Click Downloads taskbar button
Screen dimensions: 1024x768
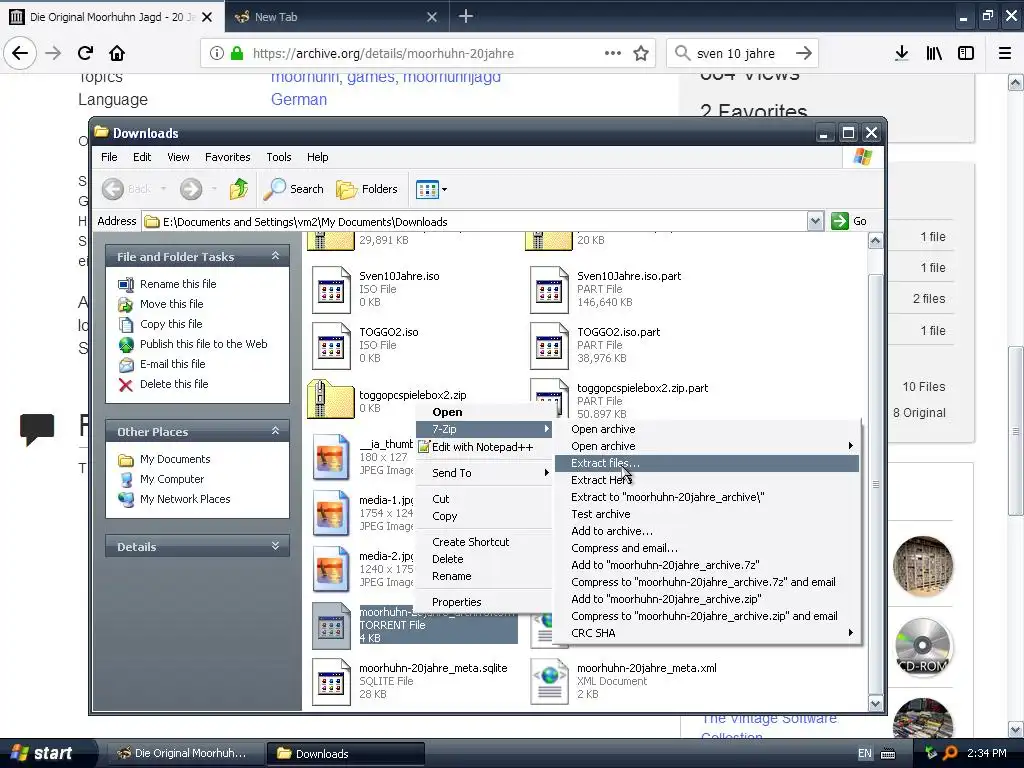click(345, 754)
